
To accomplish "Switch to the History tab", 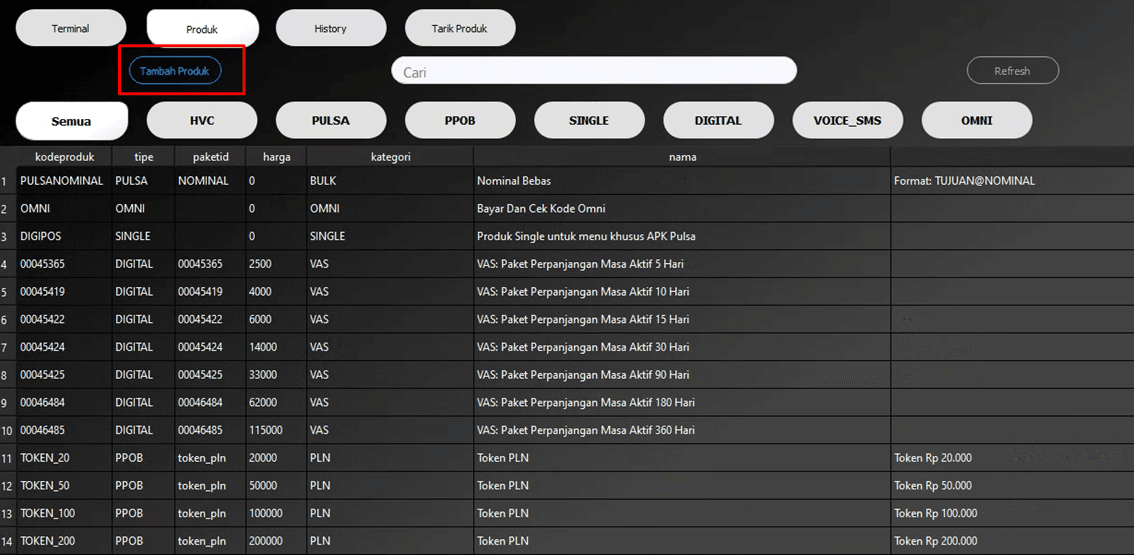I will [x=330, y=29].
